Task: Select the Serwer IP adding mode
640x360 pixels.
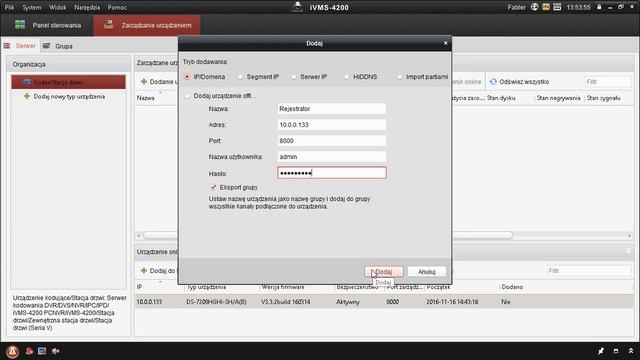Action: coord(293,77)
